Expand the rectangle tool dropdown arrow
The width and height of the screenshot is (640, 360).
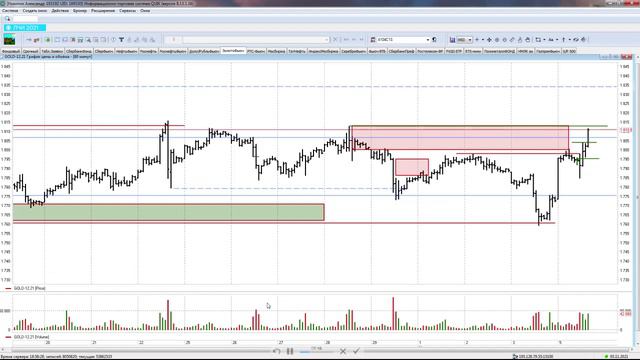(544, 40)
